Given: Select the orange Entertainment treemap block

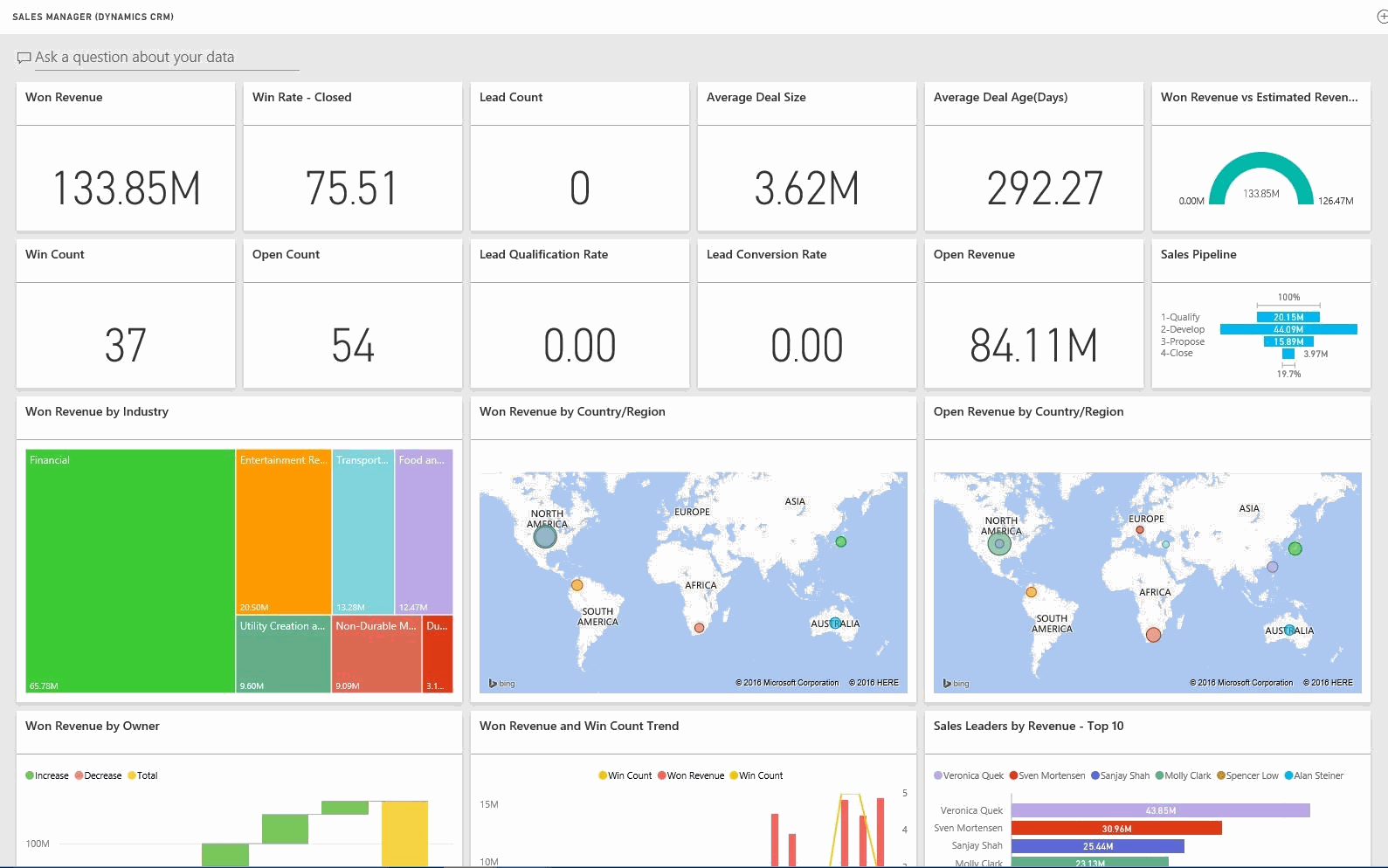Looking at the screenshot, I should click(284, 532).
